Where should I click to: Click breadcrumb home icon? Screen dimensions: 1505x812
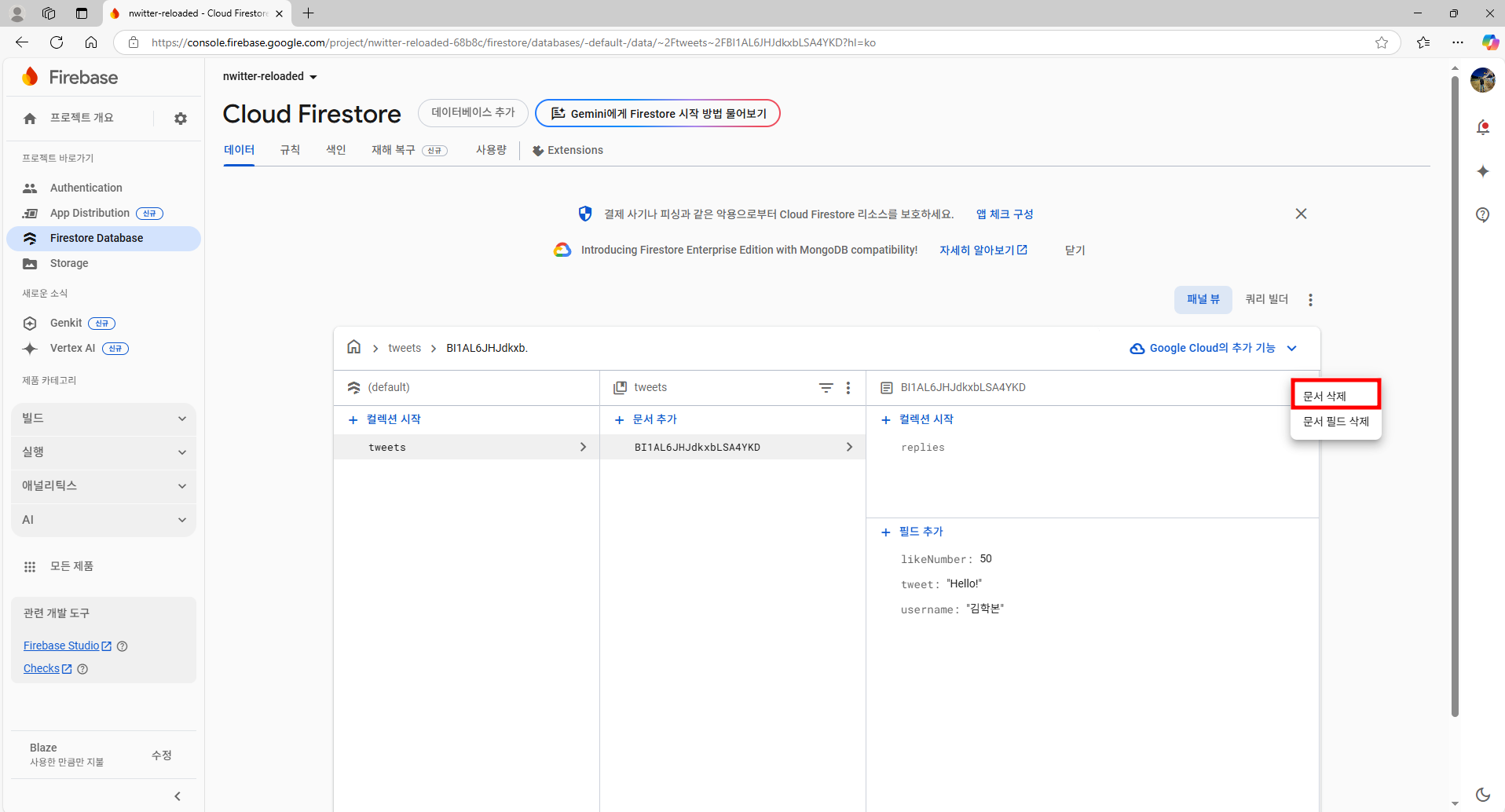(354, 347)
